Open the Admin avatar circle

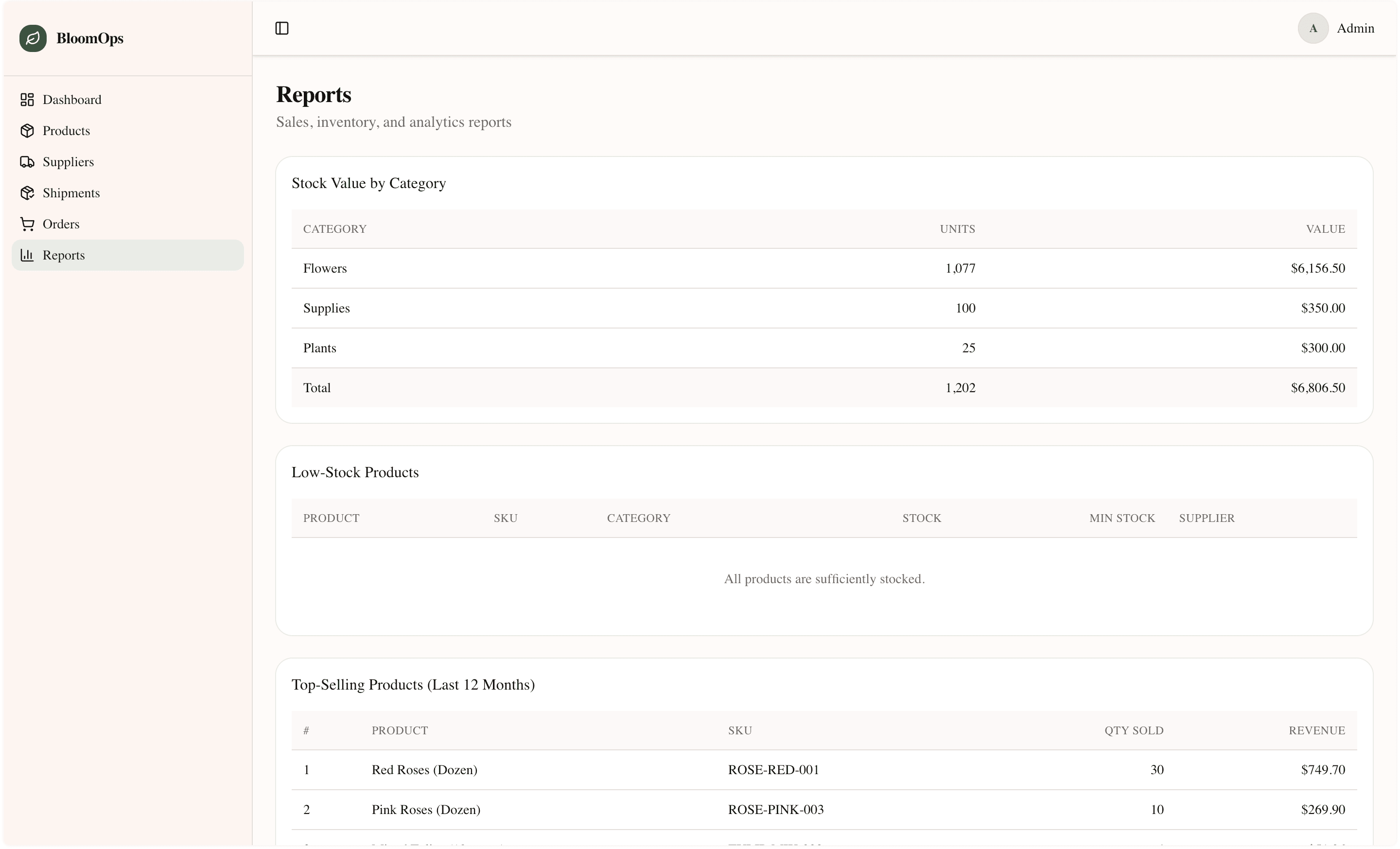coord(1312,28)
